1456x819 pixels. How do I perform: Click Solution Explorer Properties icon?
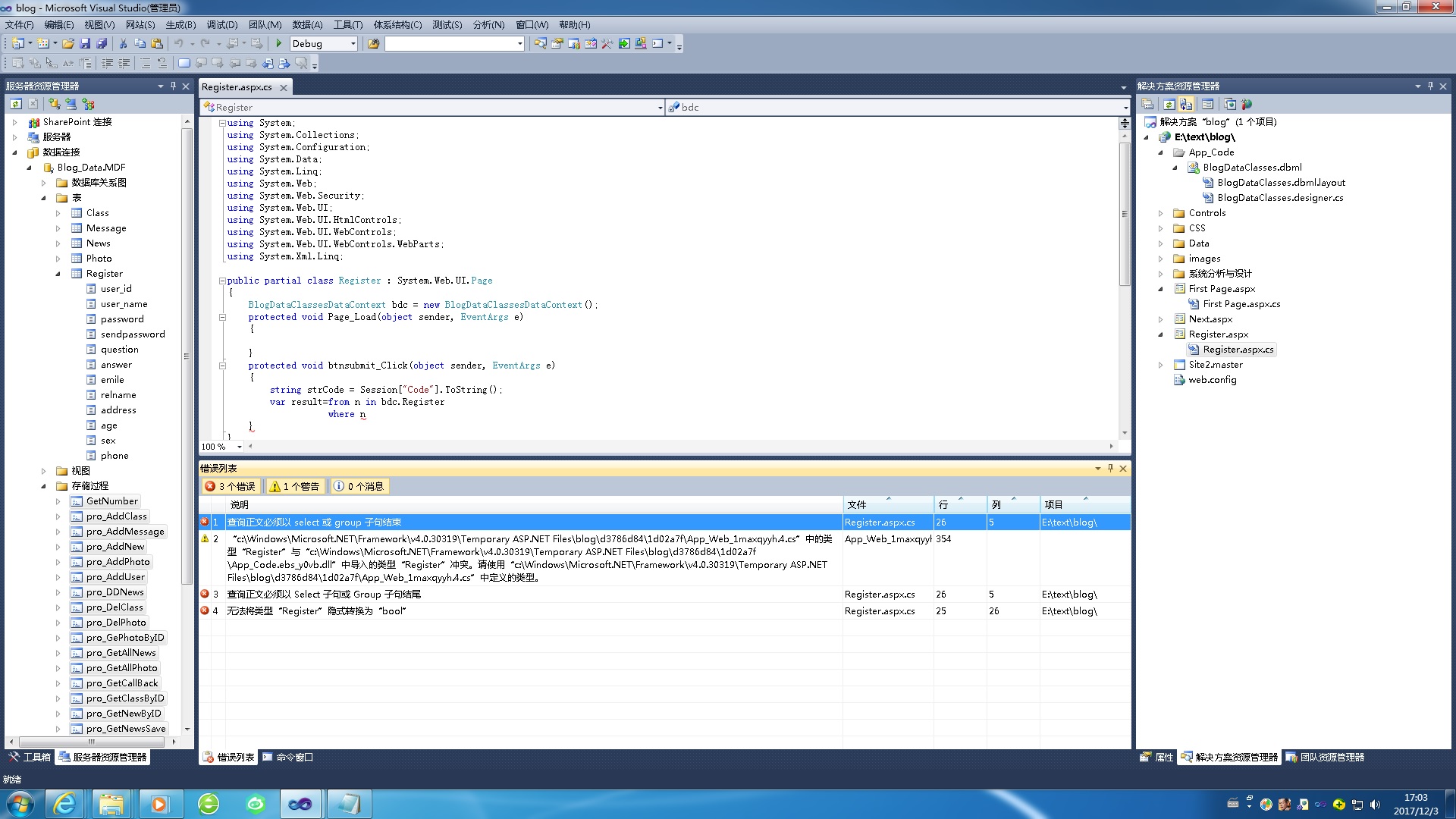point(1147,104)
